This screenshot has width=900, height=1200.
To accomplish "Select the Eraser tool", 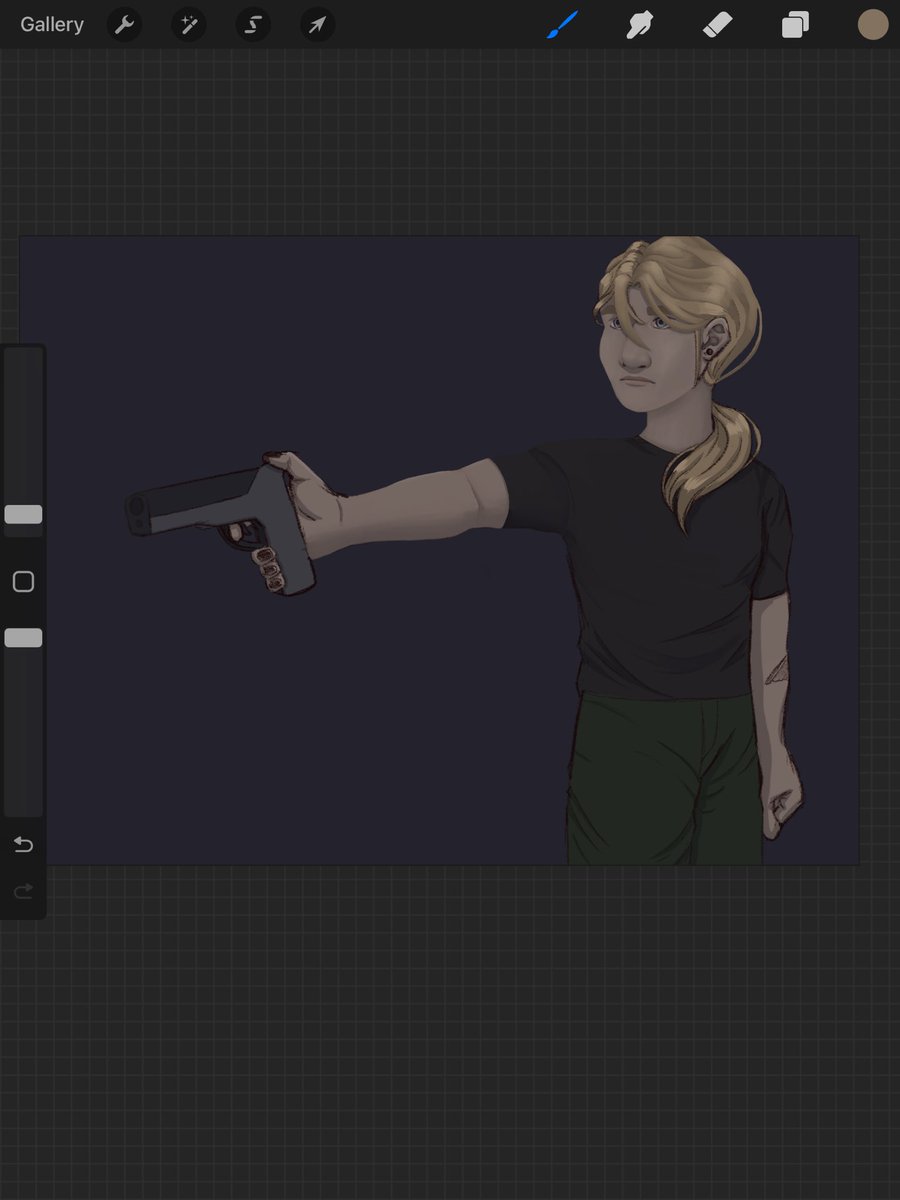I will click(x=718, y=25).
